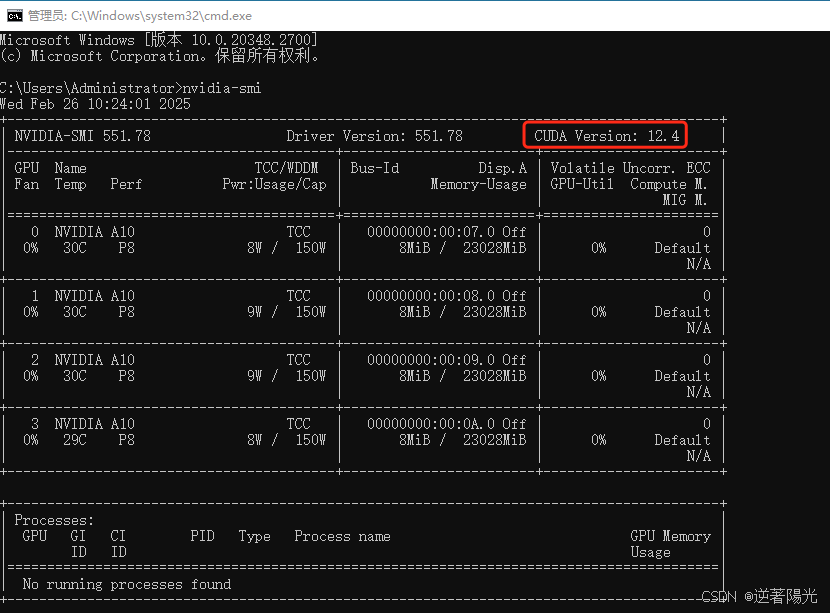
Task: Click the 'GPU-Util' column header
Action: [582, 184]
